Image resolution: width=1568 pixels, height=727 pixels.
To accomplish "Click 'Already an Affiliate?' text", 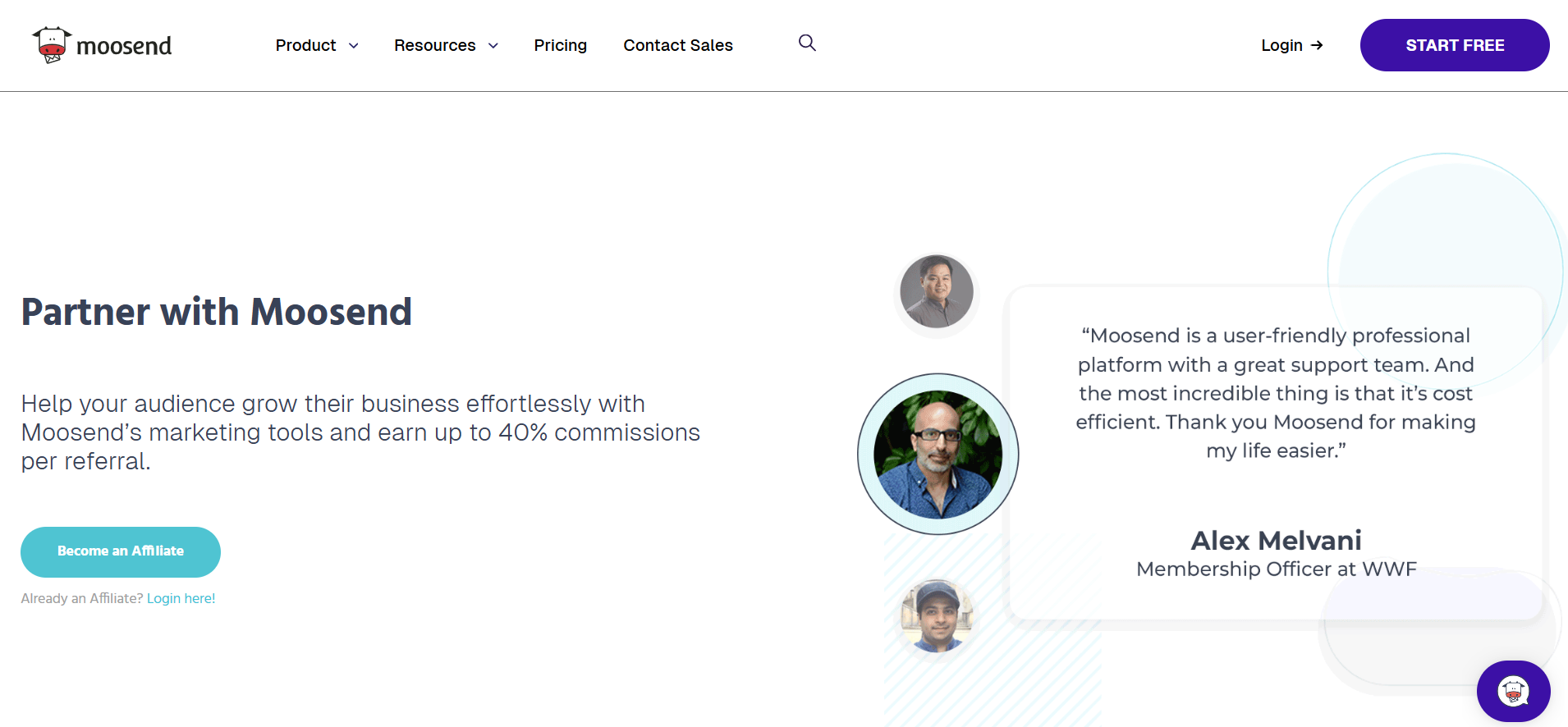I will [x=82, y=598].
